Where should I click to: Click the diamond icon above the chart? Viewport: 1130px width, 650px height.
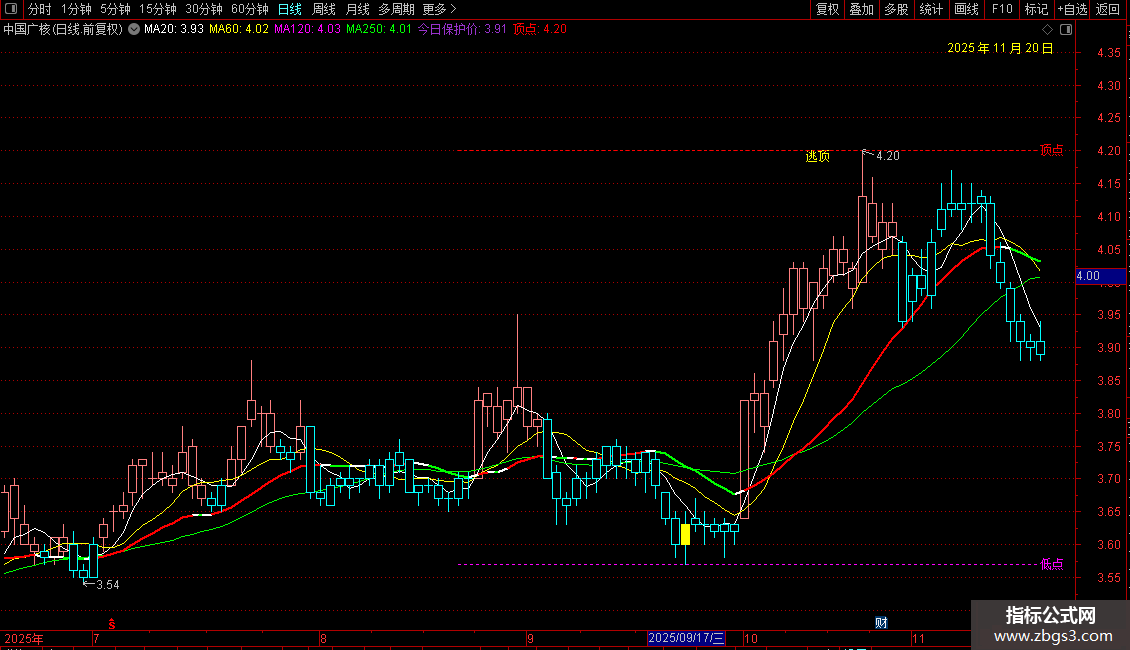[x=1048, y=30]
